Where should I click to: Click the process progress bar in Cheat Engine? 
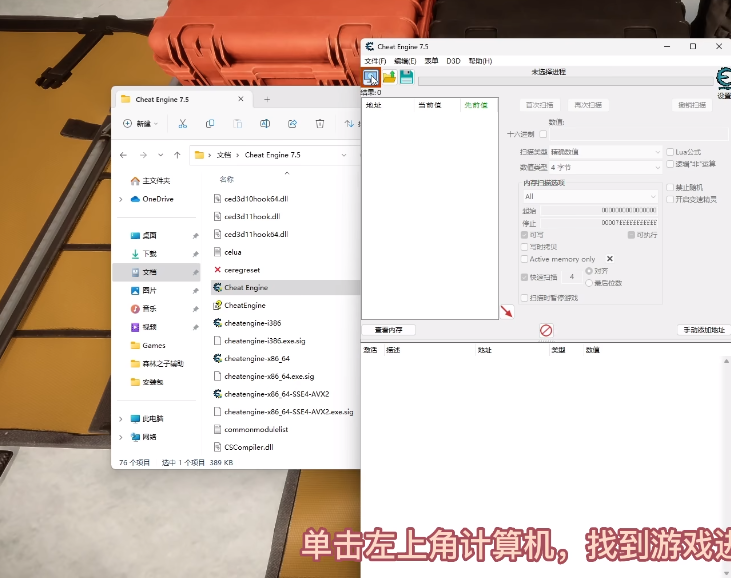click(565, 81)
